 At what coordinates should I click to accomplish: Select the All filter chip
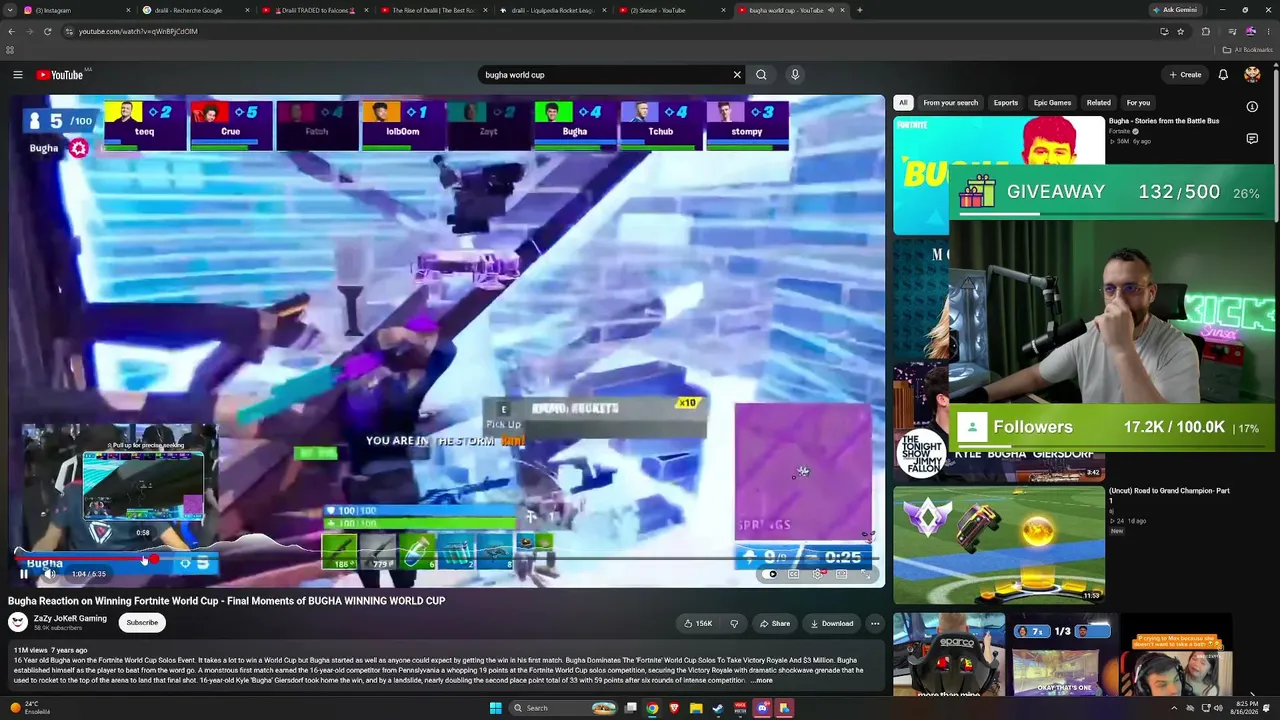(x=903, y=102)
